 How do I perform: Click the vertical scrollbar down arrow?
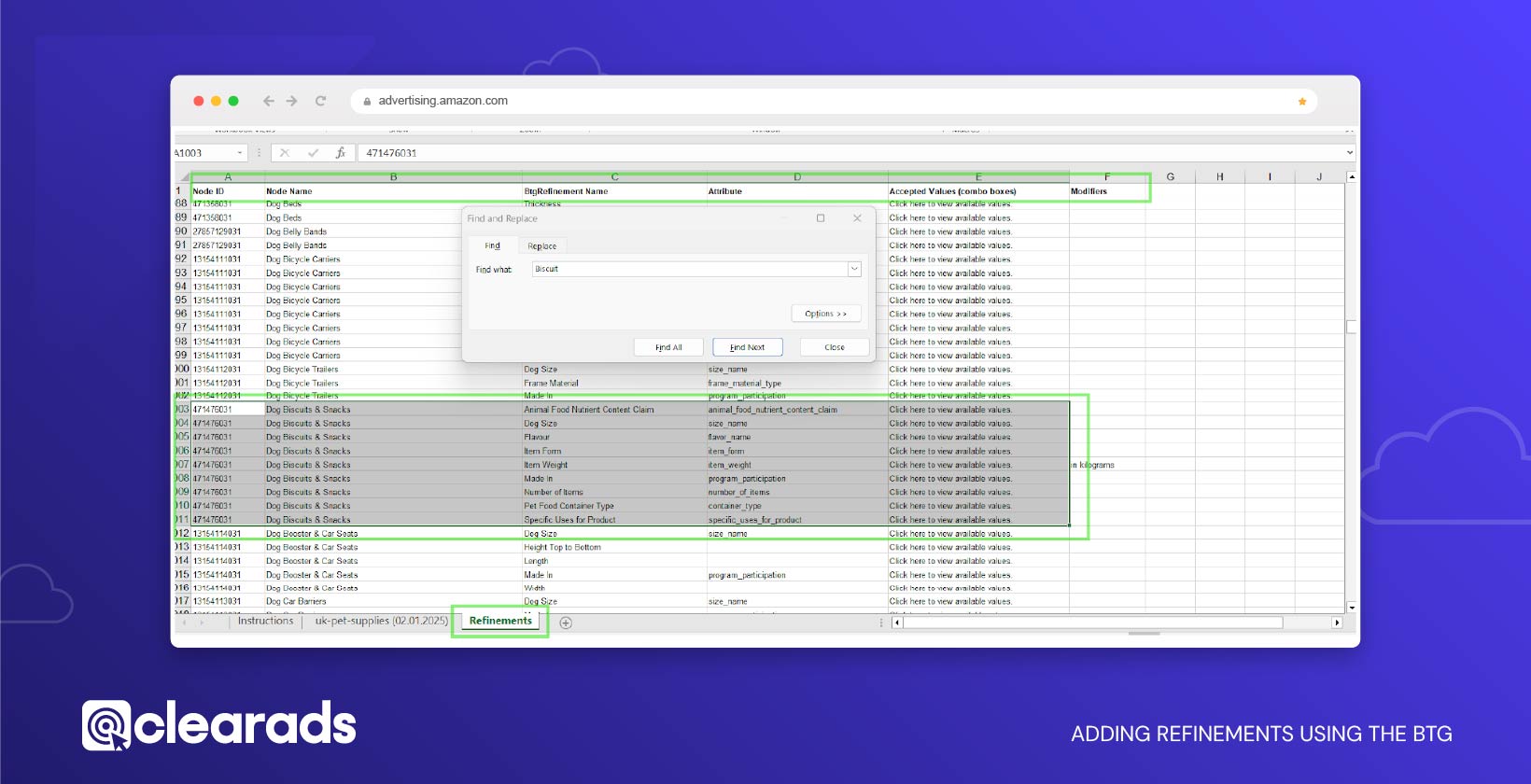[x=1352, y=608]
